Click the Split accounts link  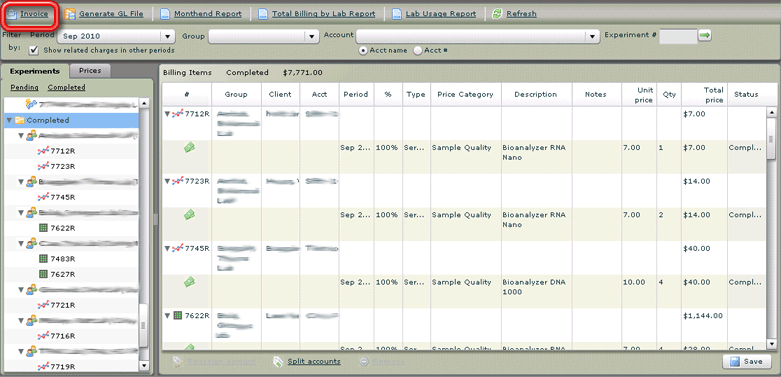pos(314,362)
